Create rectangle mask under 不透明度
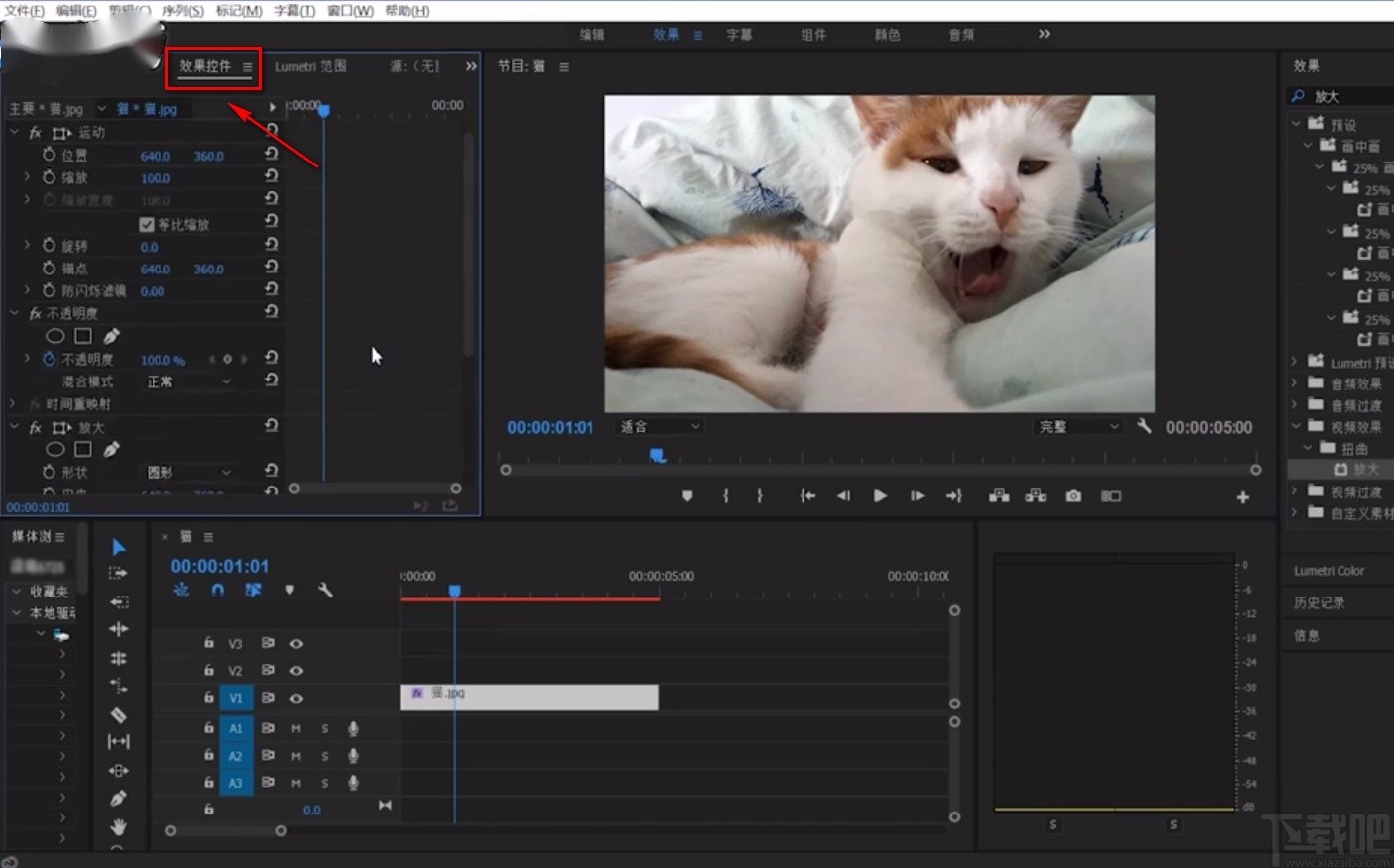The image size is (1394, 868). tap(83, 336)
